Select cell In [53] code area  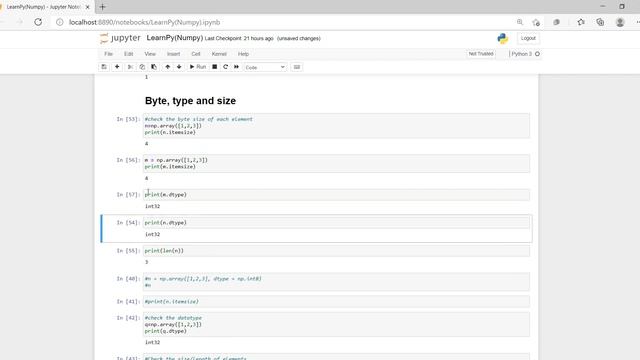pyautogui.click(x=336, y=126)
